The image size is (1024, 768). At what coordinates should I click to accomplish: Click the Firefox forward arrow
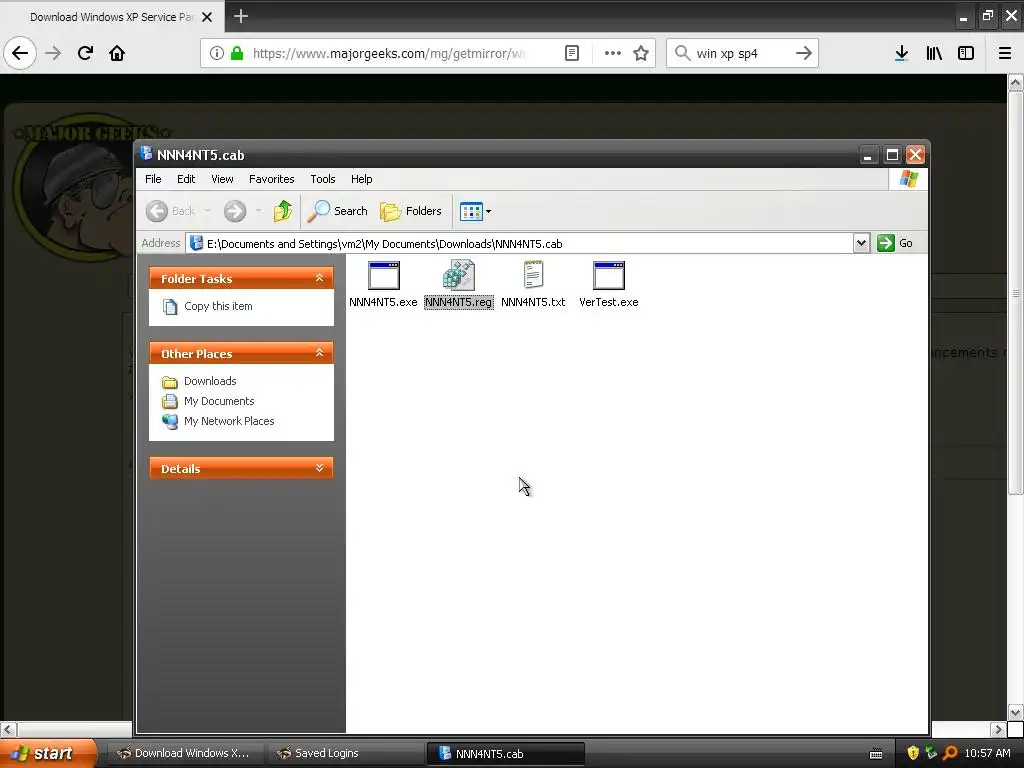pyautogui.click(x=54, y=53)
